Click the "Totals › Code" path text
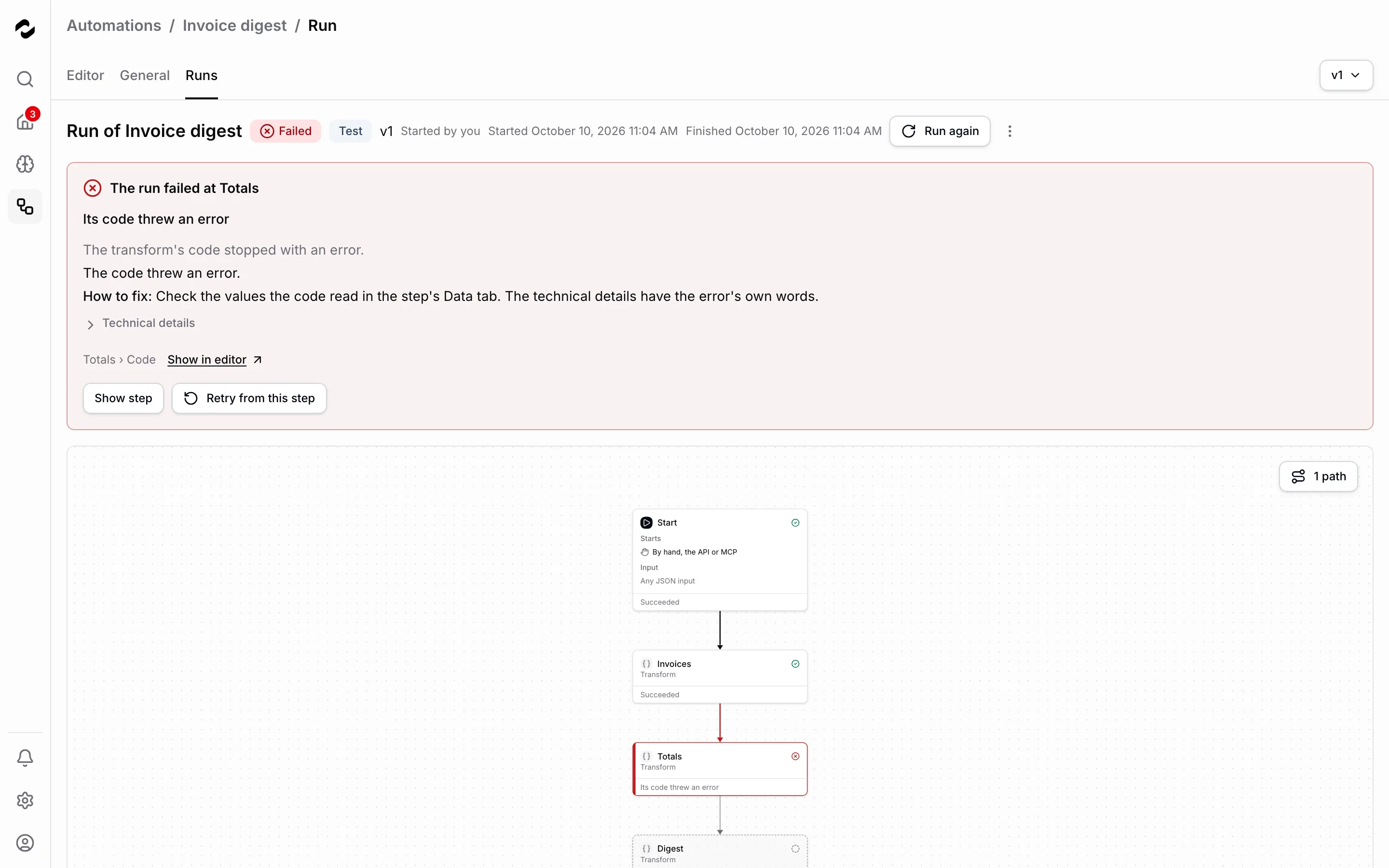Screen dimensions: 1389x868 pos(120,360)
